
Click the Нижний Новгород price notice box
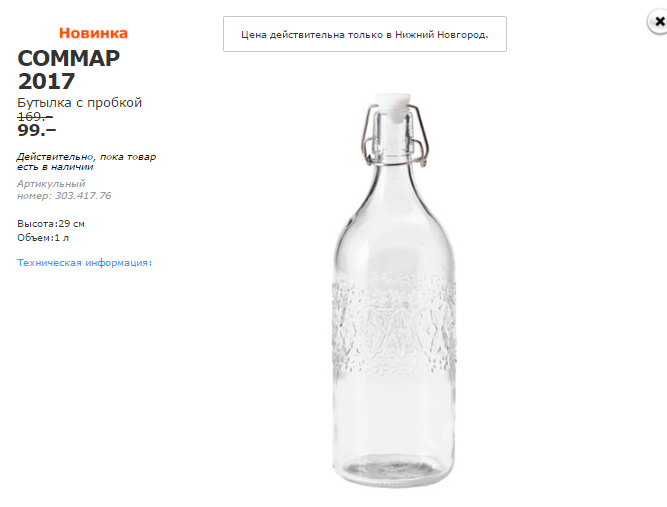click(x=364, y=34)
